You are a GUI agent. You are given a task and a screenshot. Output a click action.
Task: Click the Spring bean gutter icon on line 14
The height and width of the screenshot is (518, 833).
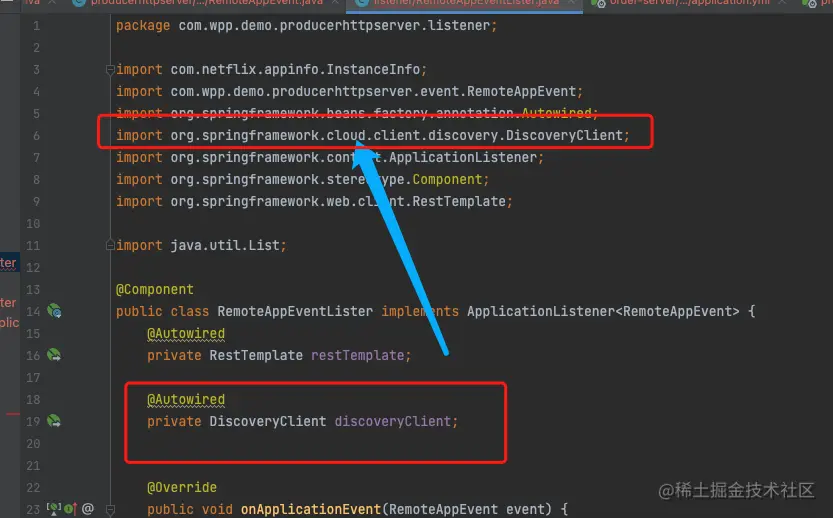tap(54, 311)
